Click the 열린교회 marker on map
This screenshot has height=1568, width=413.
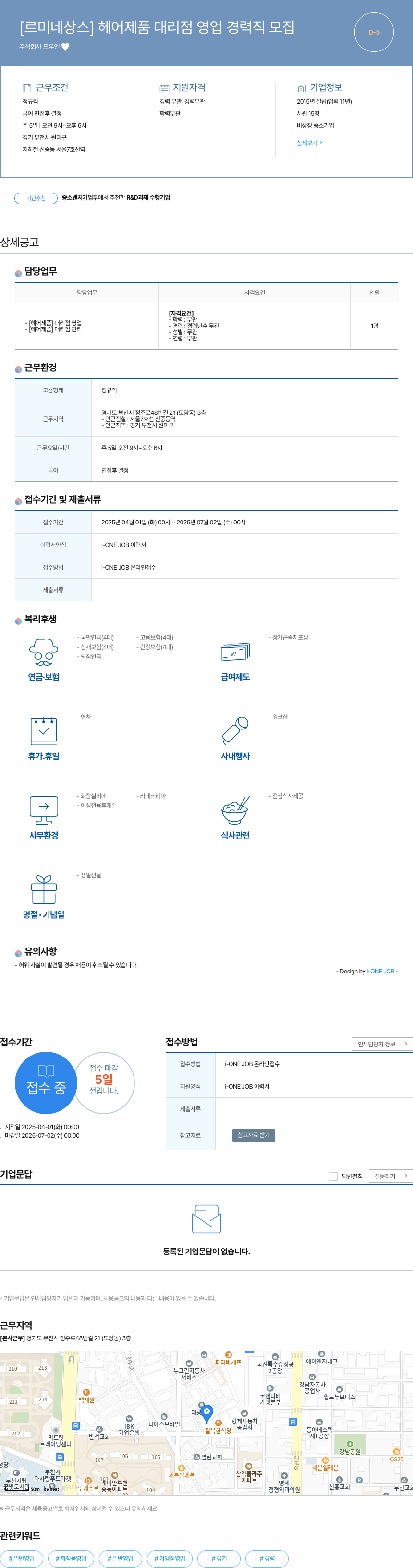197,1457
